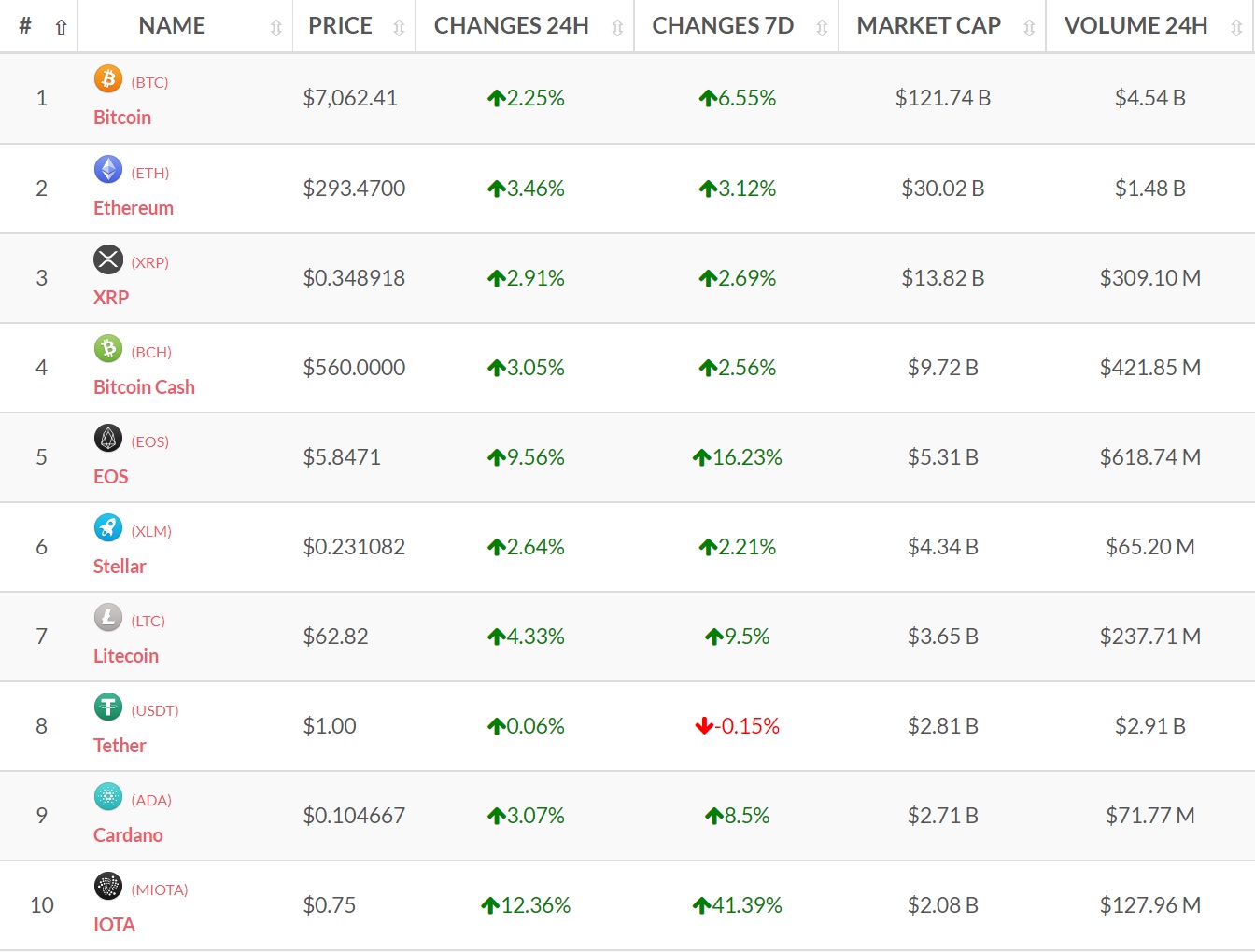Click the Ethereum diamond logo icon
Viewport: 1255px width, 952px height.
point(108,170)
